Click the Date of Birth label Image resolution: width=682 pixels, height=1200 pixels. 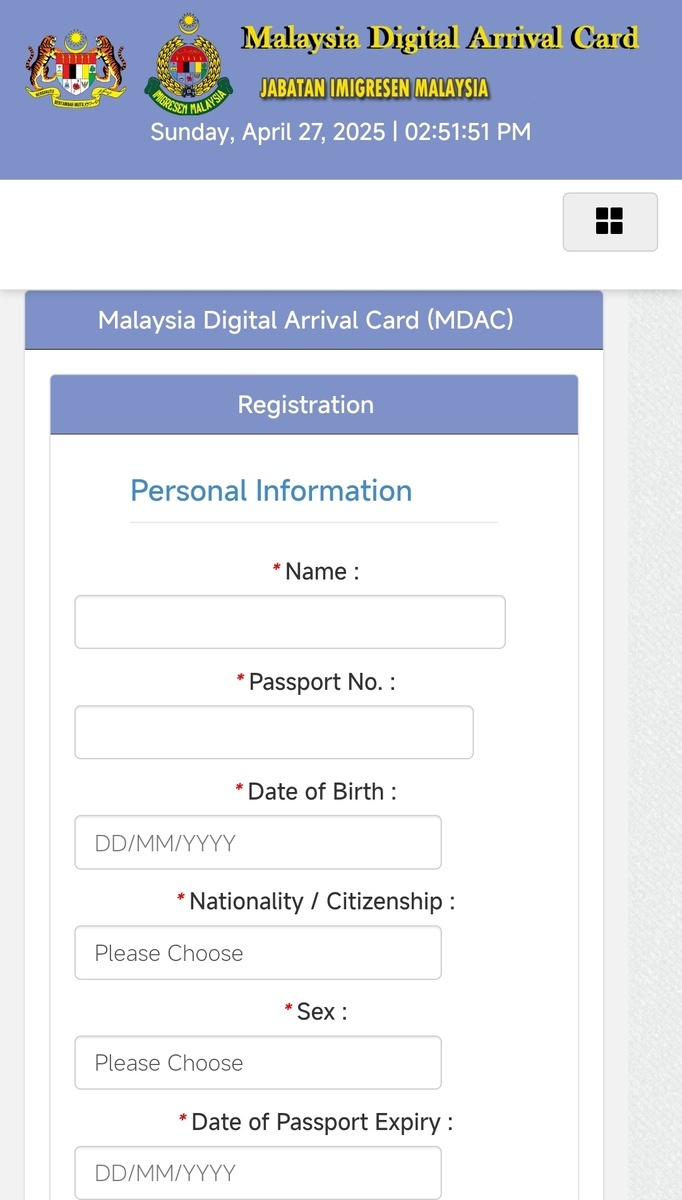[x=321, y=792]
